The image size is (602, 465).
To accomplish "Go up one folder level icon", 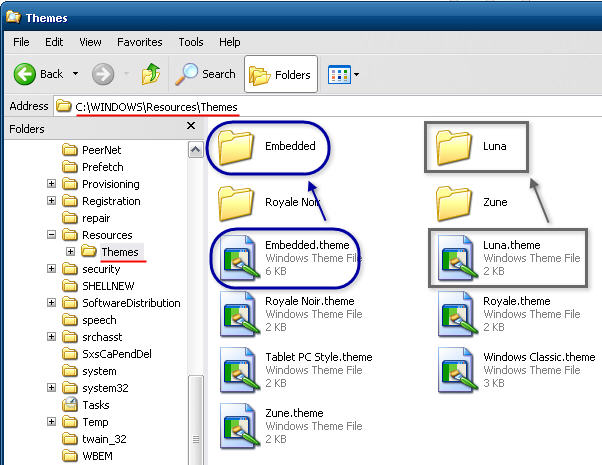I will (151, 74).
